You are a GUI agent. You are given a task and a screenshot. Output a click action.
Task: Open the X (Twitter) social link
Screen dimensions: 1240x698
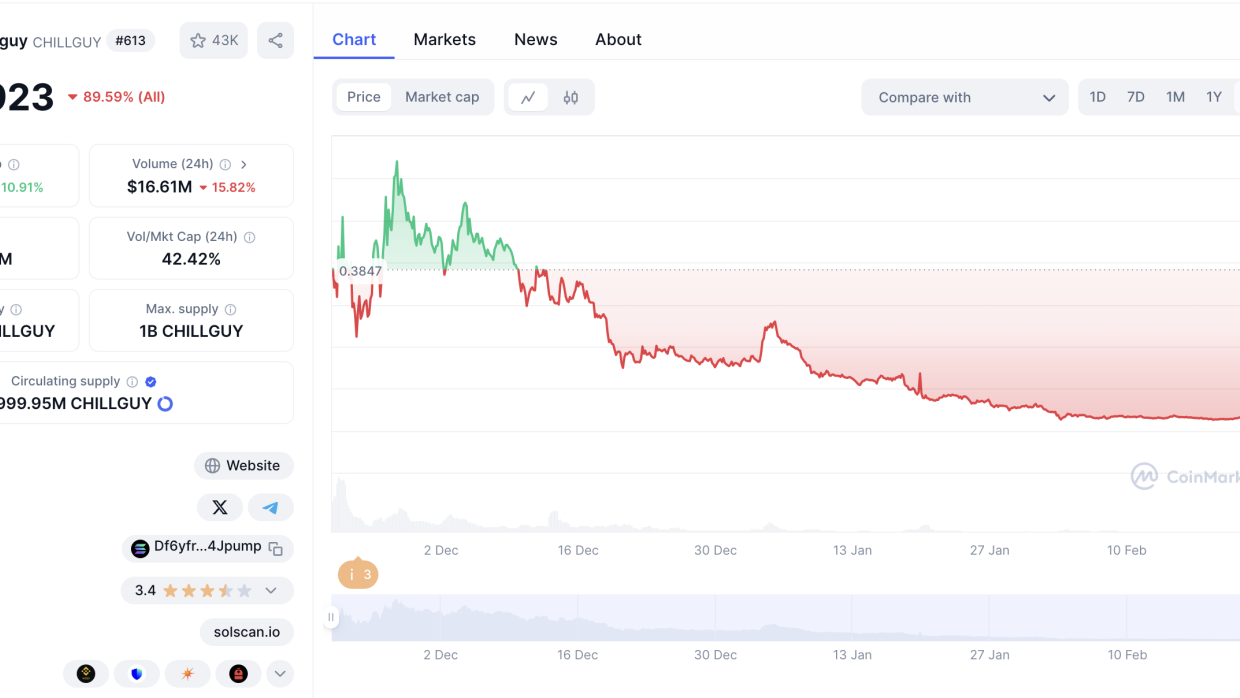[x=220, y=508]
